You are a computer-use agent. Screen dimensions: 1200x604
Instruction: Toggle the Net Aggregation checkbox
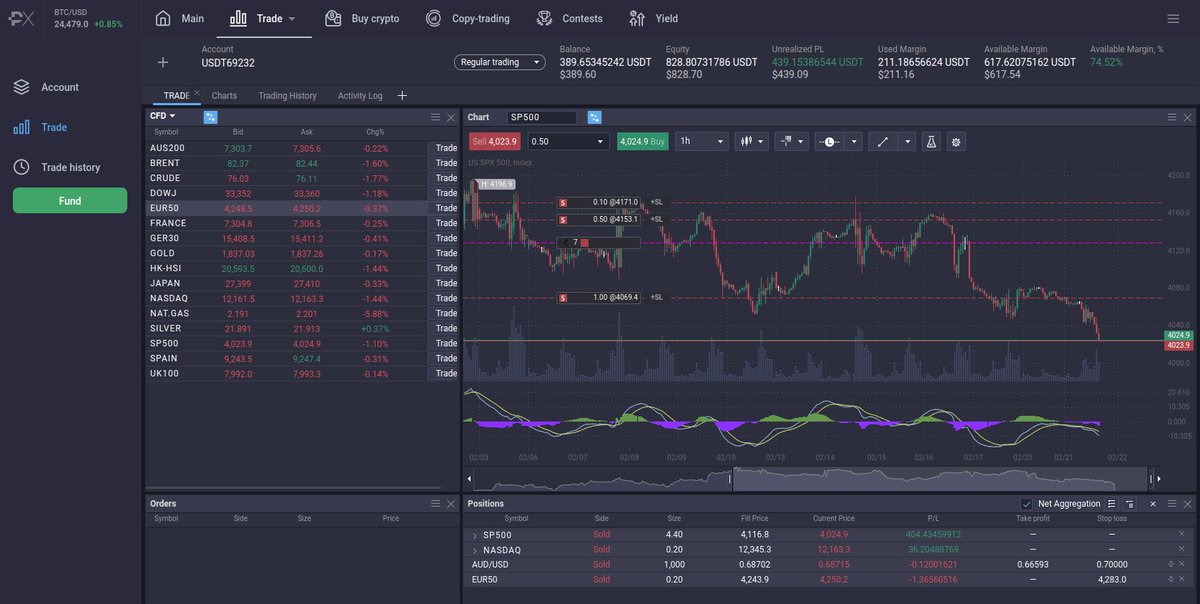[1026, 504]
